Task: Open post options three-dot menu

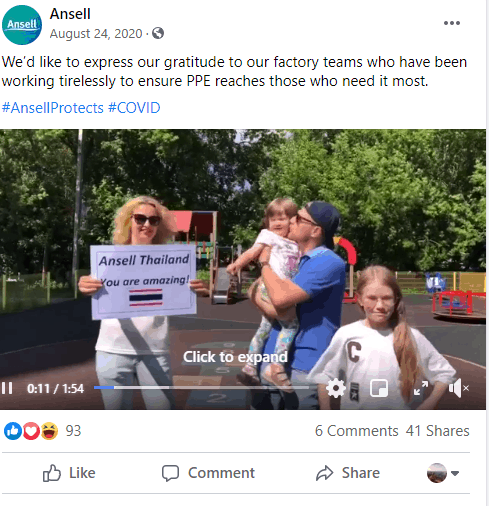Action: click(x=452, y=23)
